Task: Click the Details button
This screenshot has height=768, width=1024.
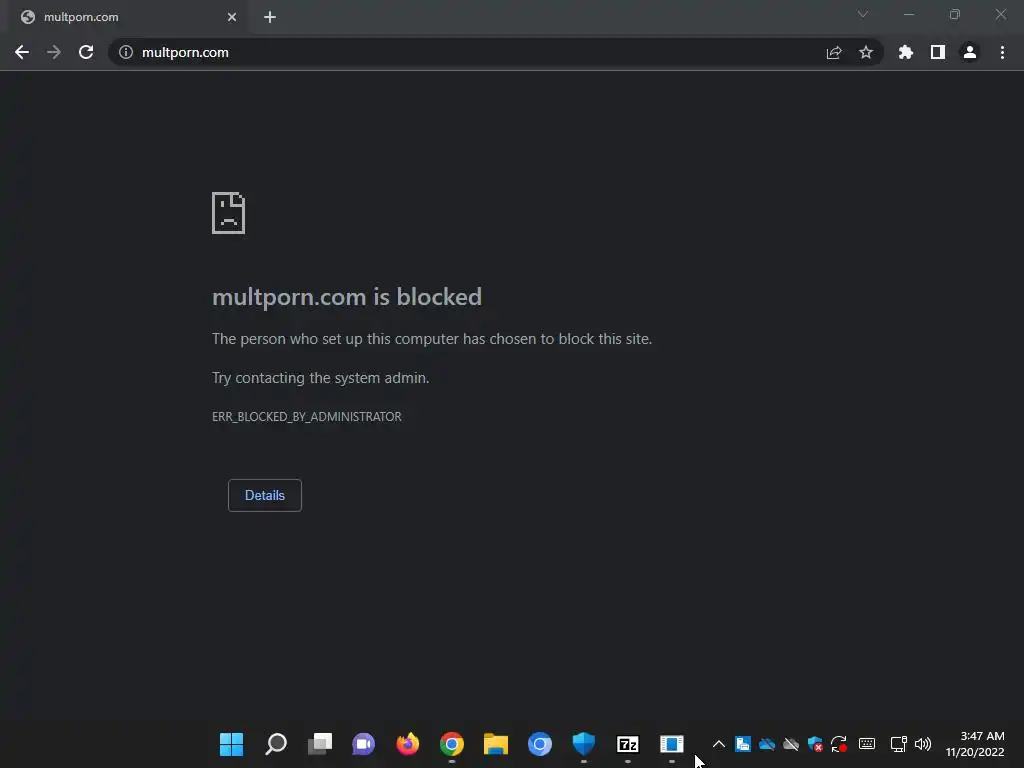Action: [x=264, y=495]
